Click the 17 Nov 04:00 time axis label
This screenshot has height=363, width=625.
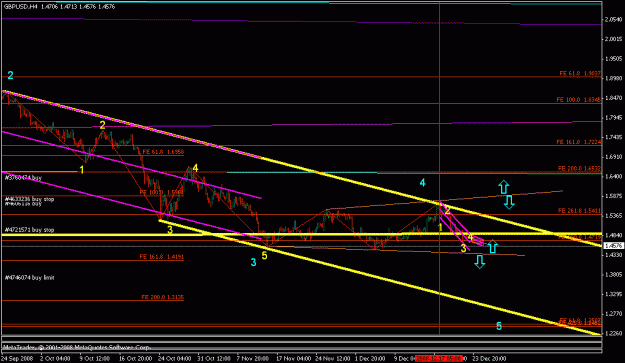tap(293, 358)
